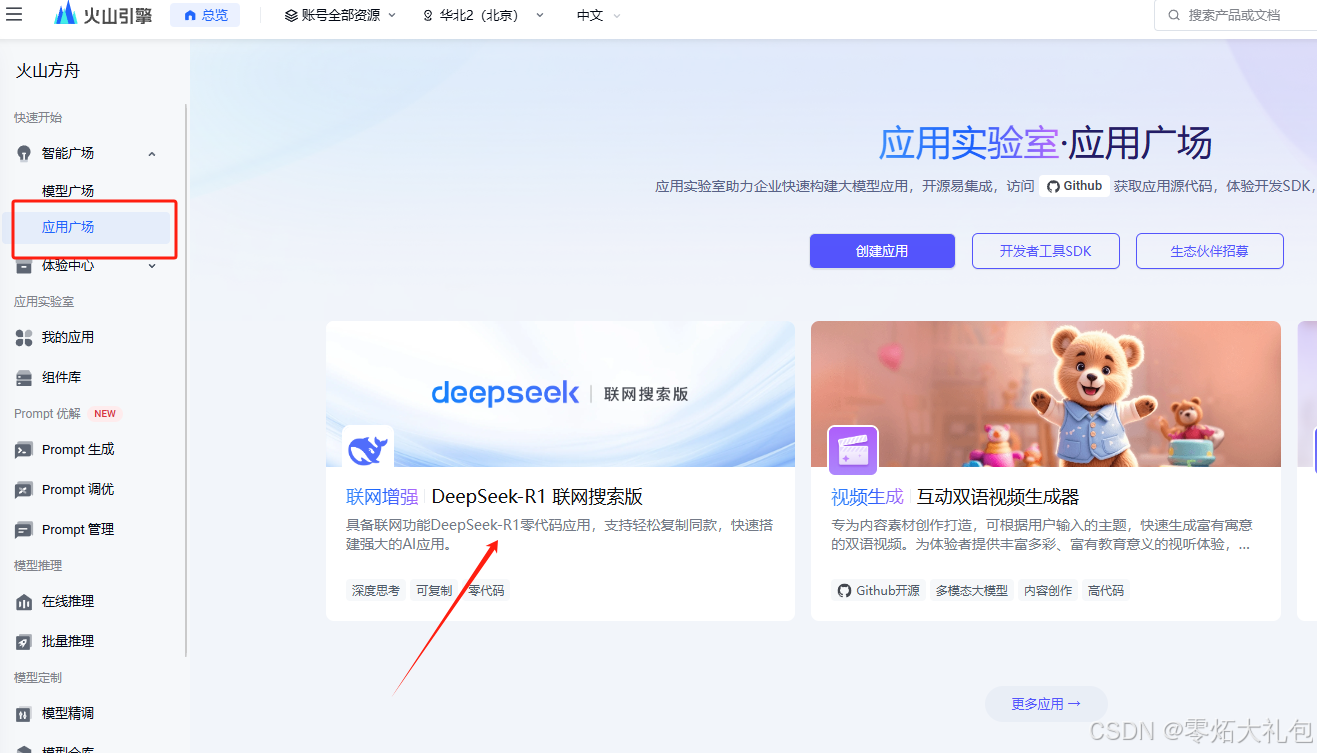Click the Prompt 管理 icon

tap(24, 530)
